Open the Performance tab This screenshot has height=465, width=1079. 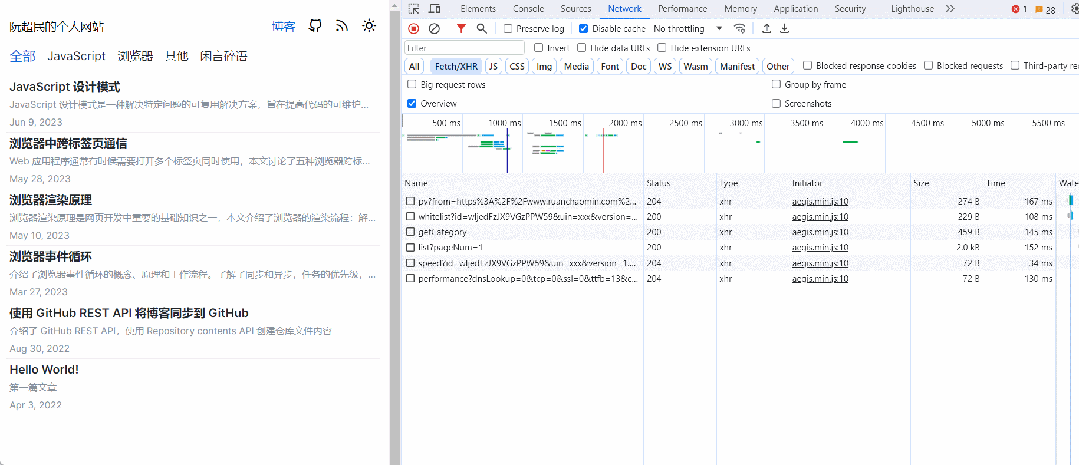[x=682, y=9]
